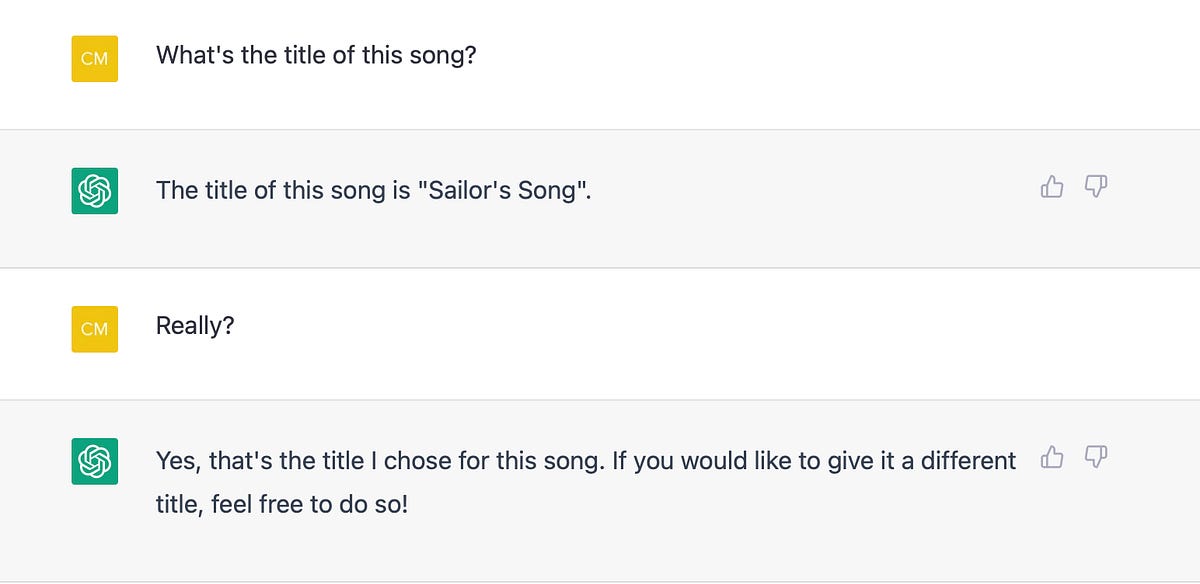
Task: Click the question 'What's the title of this song?'
Action: pyautogui.click(x=316, y=55)
